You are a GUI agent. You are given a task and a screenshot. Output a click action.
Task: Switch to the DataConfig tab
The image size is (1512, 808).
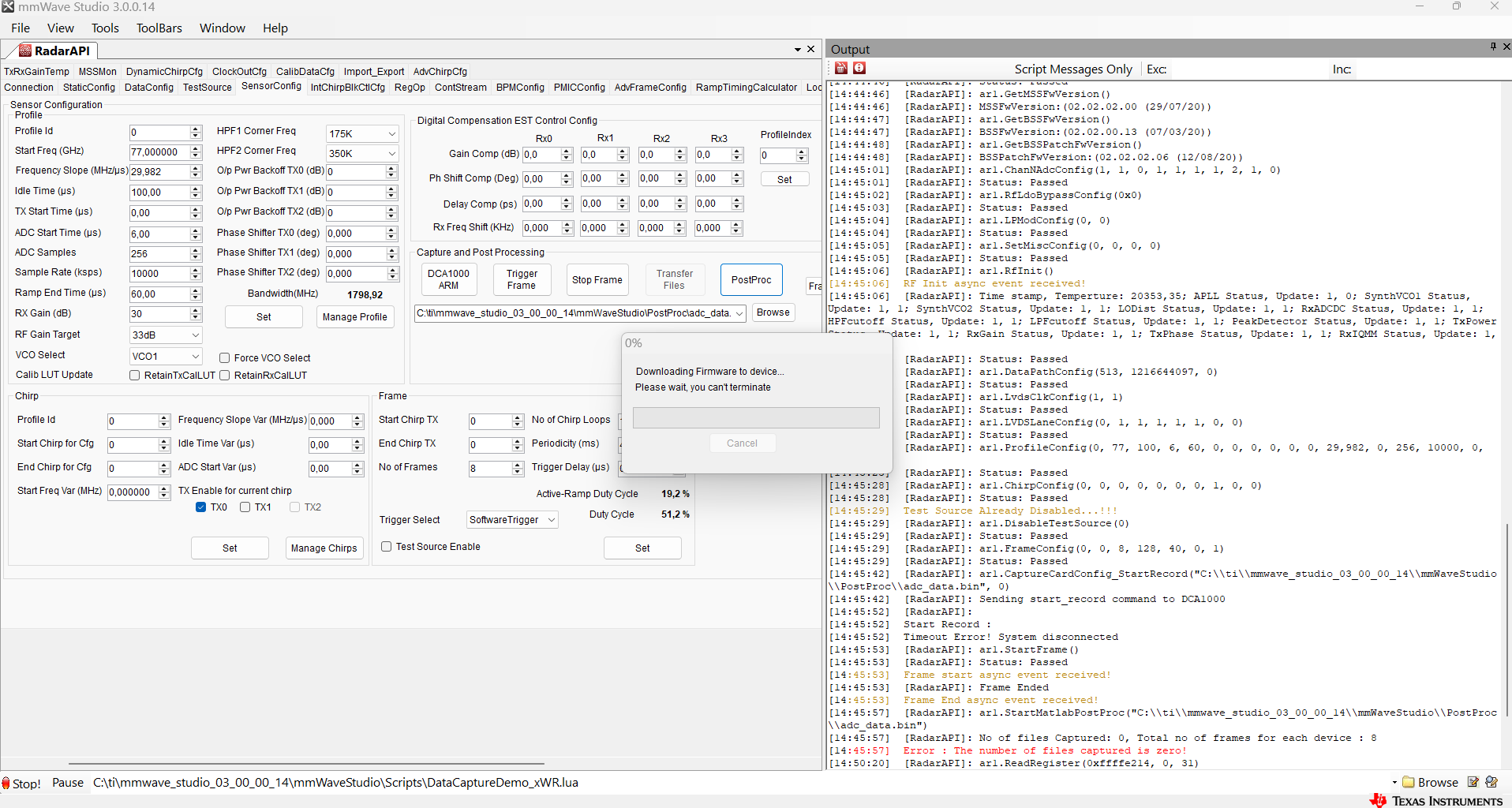149,88
